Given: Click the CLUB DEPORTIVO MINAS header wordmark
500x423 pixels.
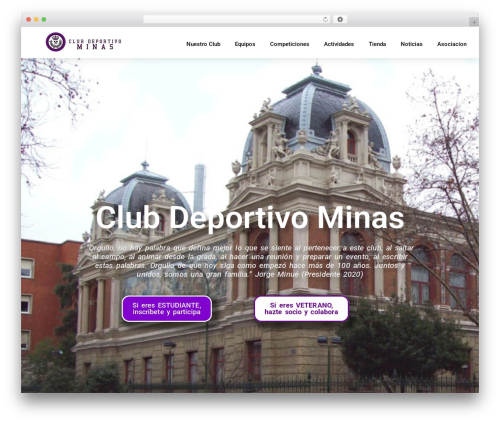Looking at the screenshot, I should coord(95,44).
